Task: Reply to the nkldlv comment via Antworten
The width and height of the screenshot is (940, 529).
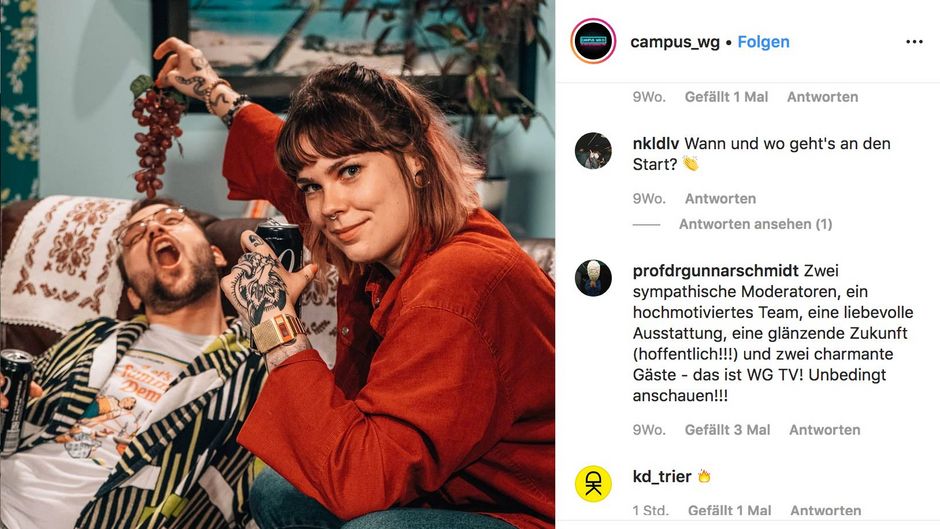Action: [x=720, y=199]
